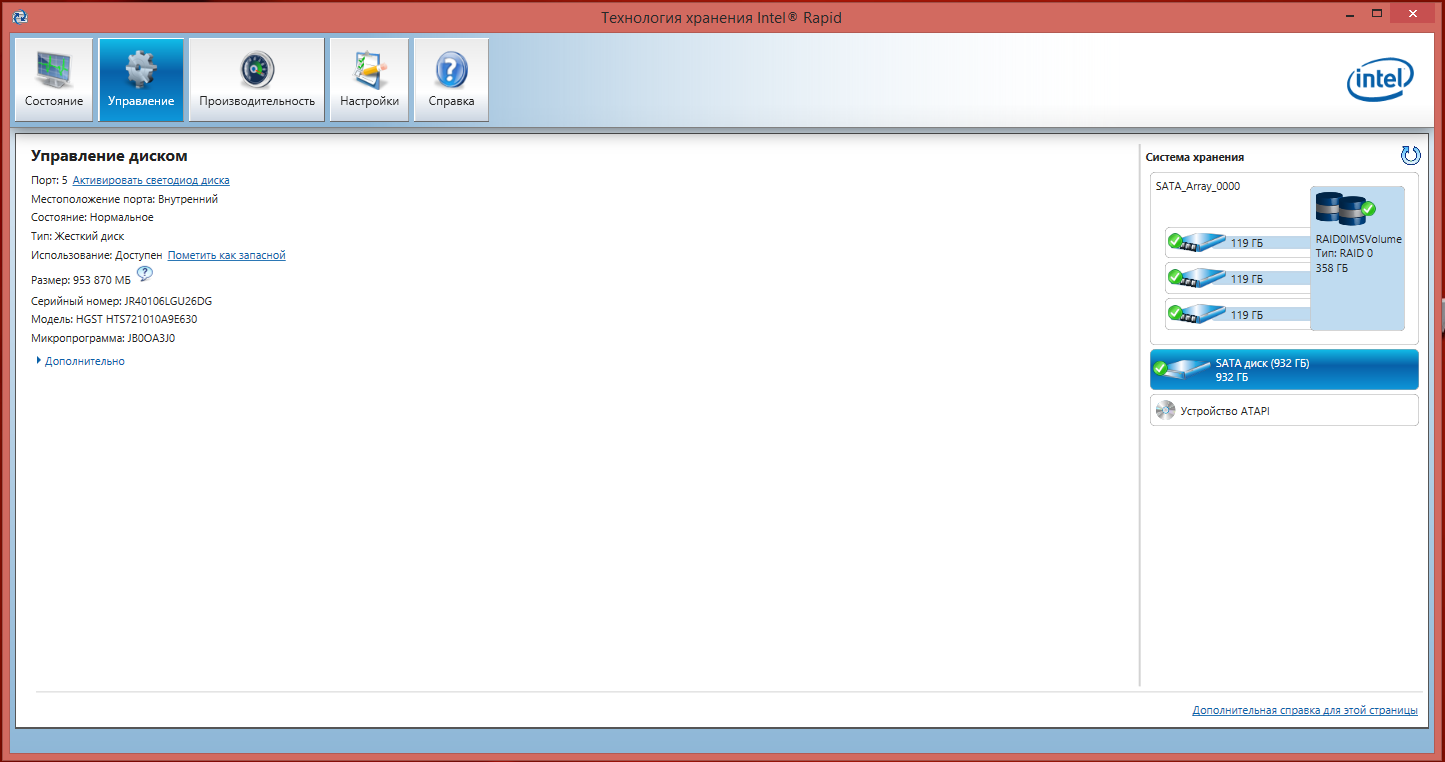The width and height of the screenshot is (1445, 762).
Task: Click the Тип: RAID 0 label
Action: (1344, 254)
